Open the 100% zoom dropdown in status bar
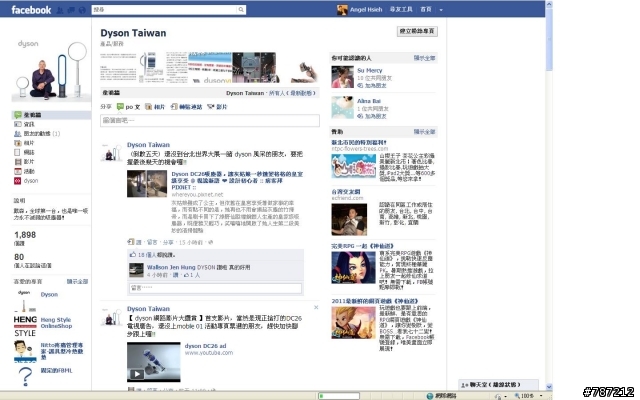This screenshot has width=640, height=400. (x=541, y=396)
